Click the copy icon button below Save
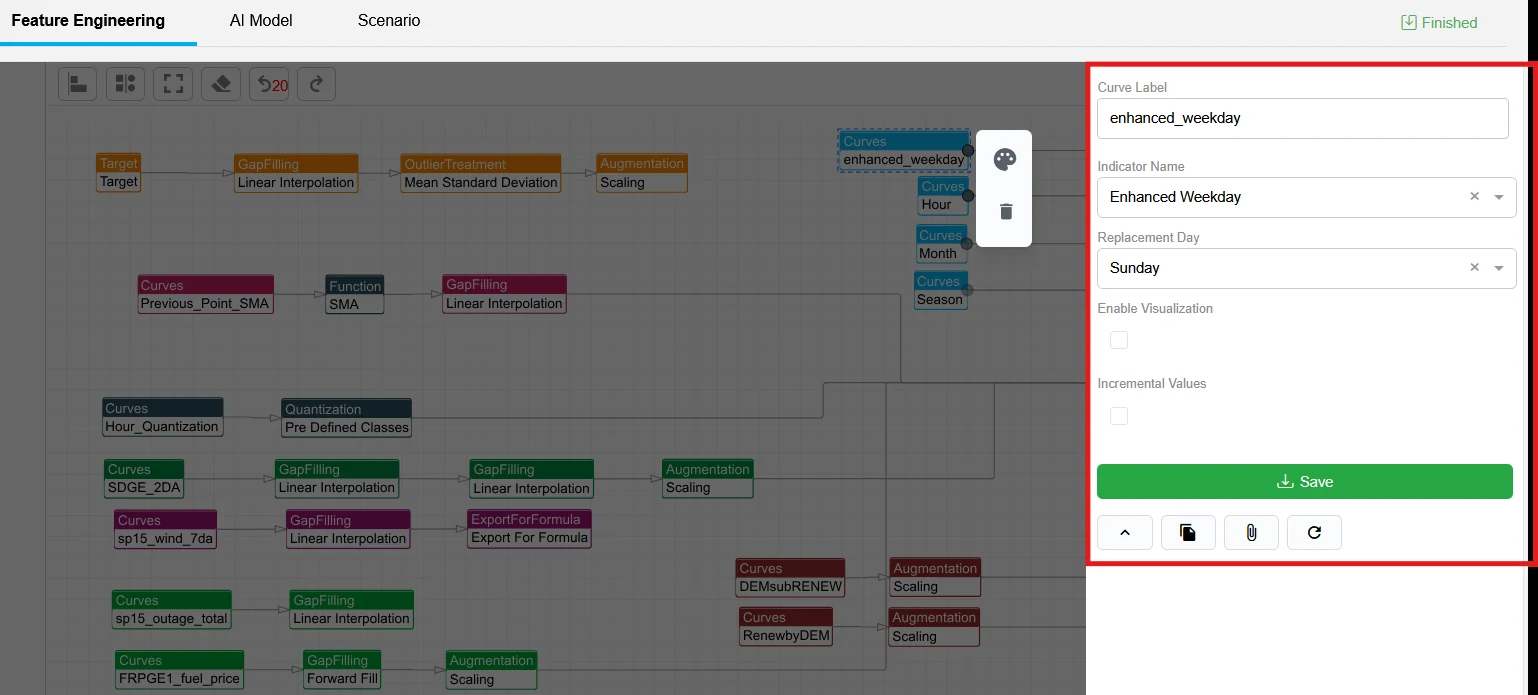 coord(1188,533)
